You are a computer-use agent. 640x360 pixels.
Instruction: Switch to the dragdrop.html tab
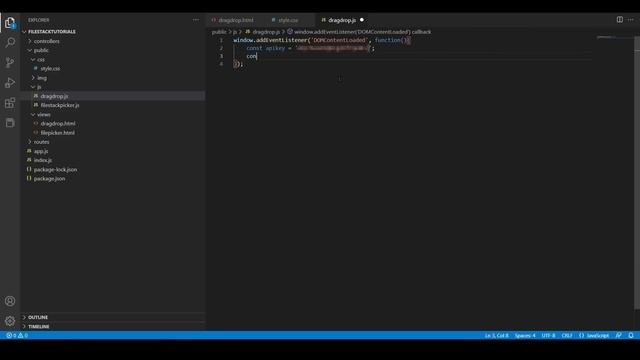(236, 20)
